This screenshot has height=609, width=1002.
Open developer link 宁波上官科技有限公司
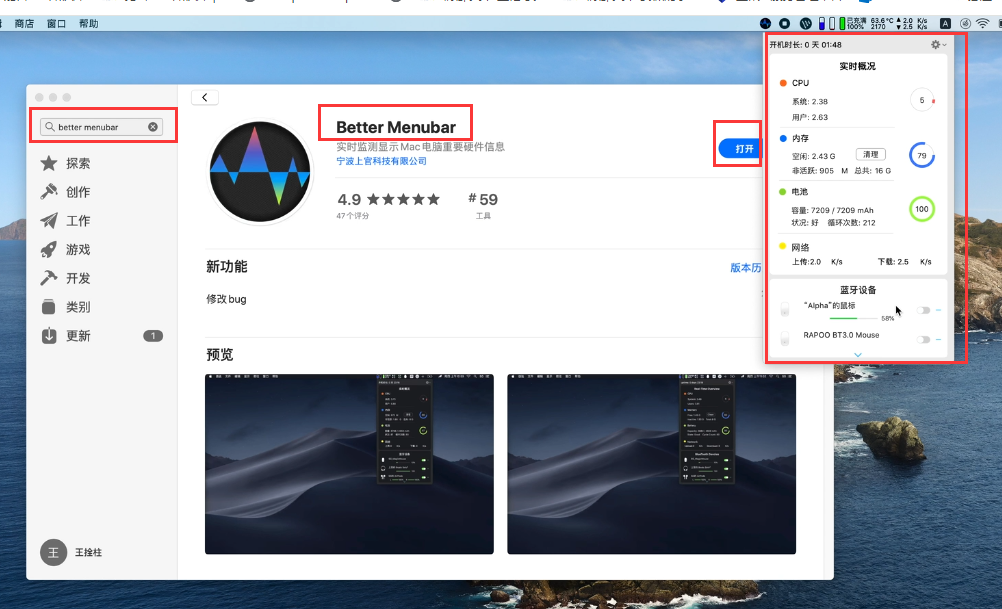click(x=382, y=161)
